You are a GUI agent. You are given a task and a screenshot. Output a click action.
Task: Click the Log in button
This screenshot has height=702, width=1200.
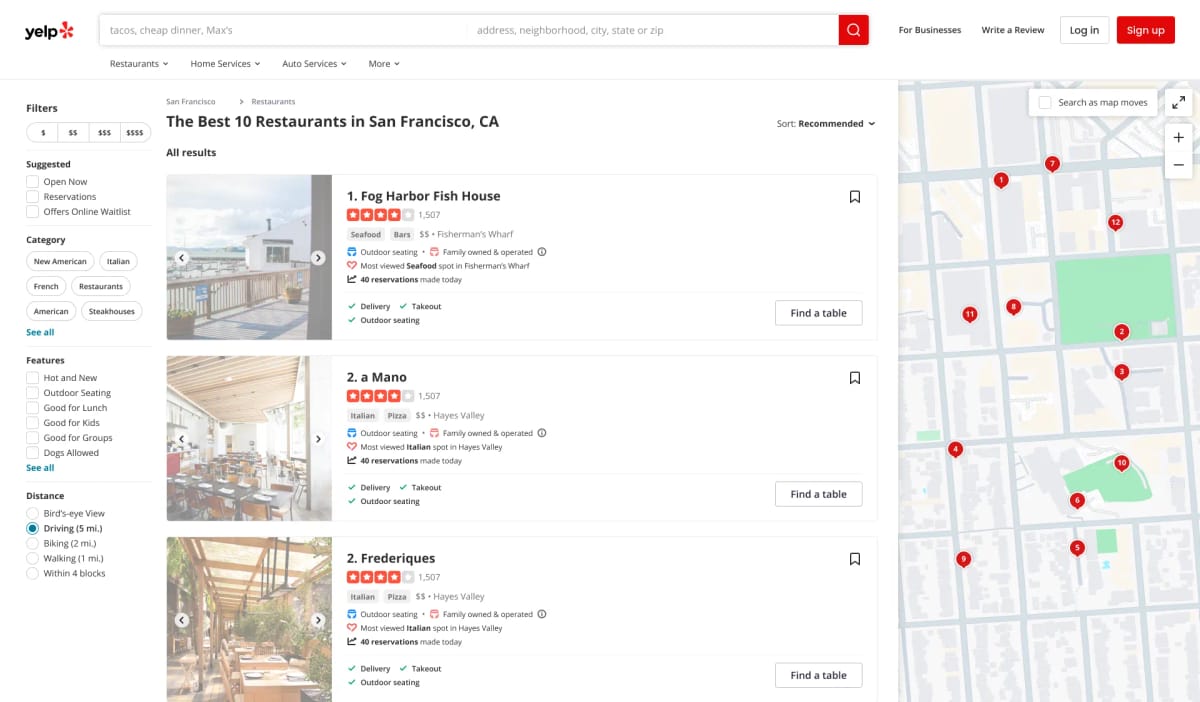pos(1084,30)
